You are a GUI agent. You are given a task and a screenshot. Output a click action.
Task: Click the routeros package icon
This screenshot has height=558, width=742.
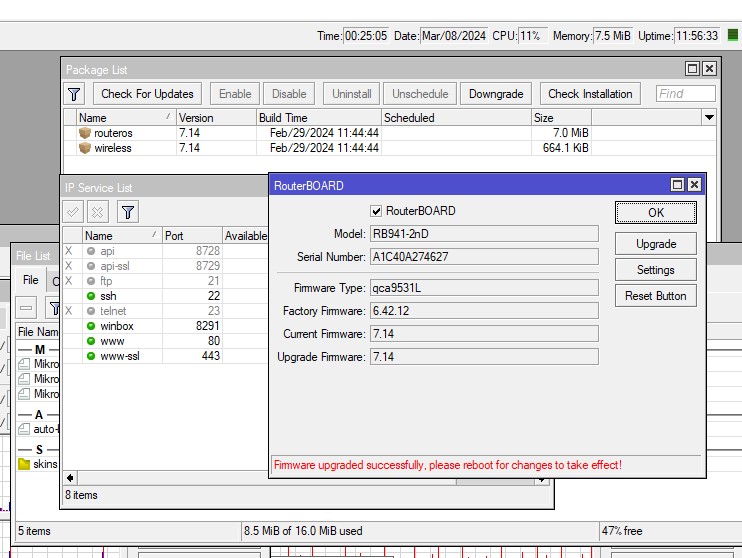pos(85,133)
